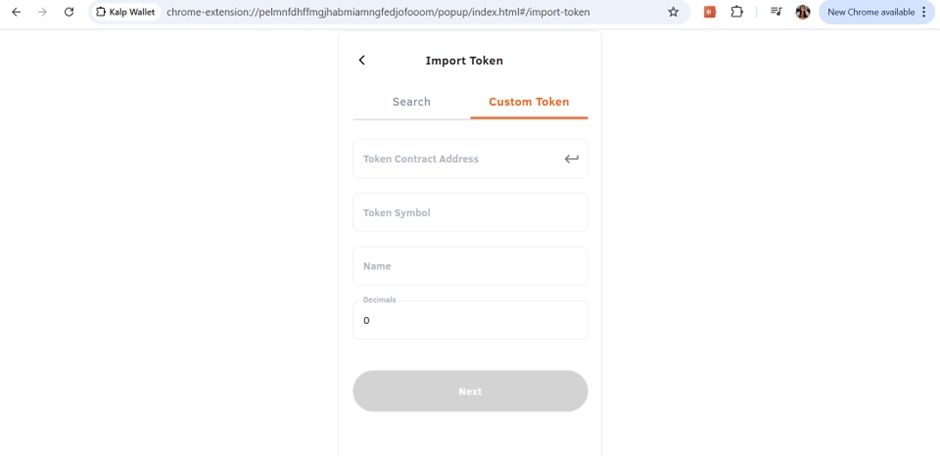Click the paste icon in the contract address field
The width and height of the screenshot is (940, 456).
571,159
